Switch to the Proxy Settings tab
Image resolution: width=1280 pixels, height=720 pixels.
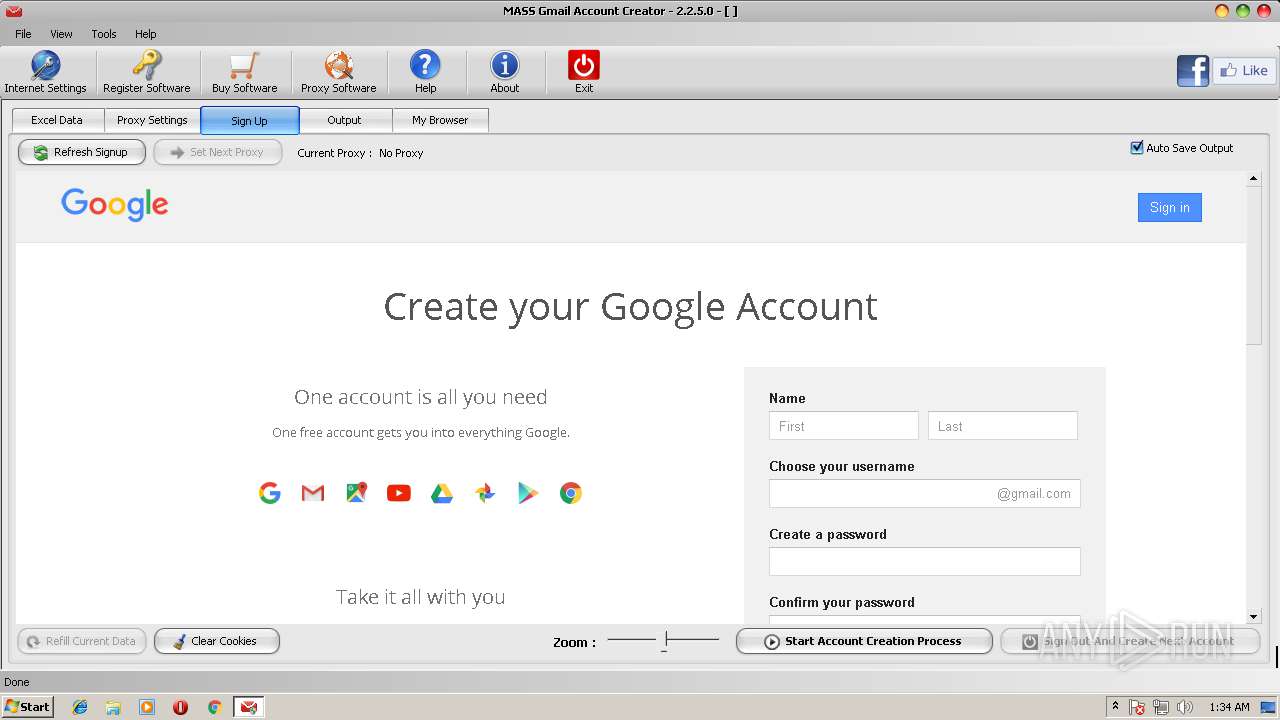point(152,120)
